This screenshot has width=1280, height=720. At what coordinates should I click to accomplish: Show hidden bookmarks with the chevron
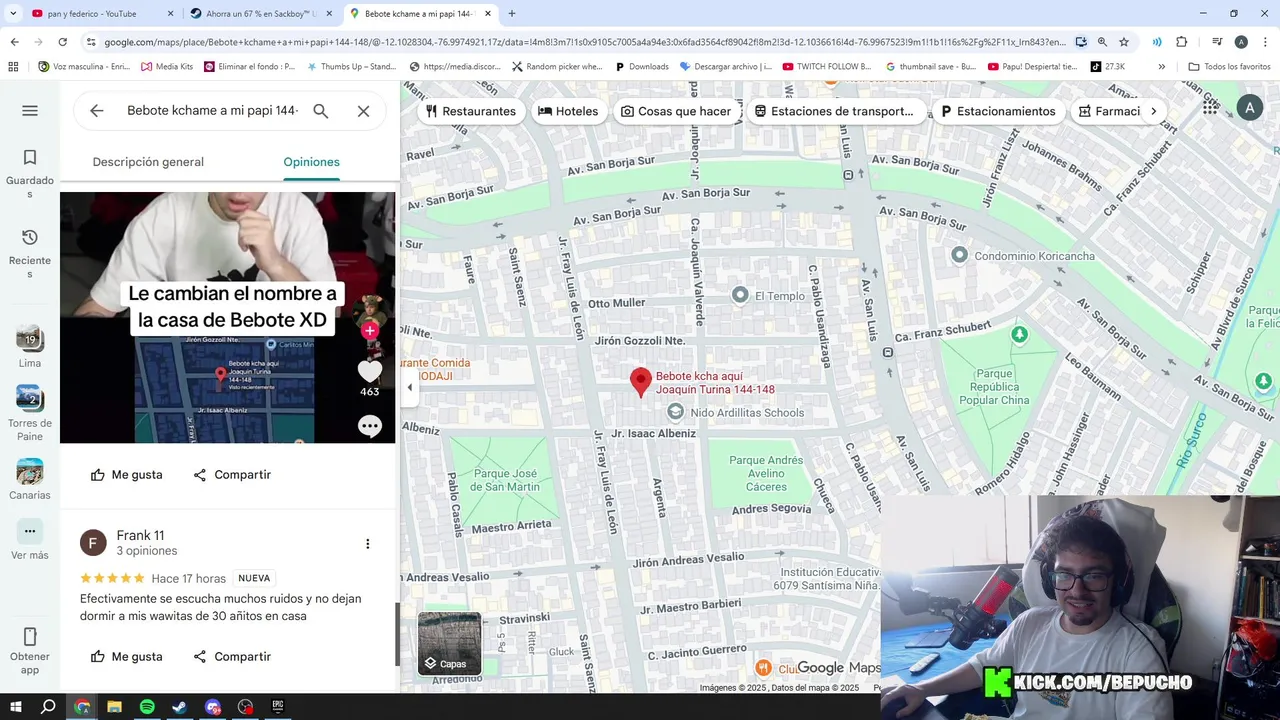coord(1161,67)
